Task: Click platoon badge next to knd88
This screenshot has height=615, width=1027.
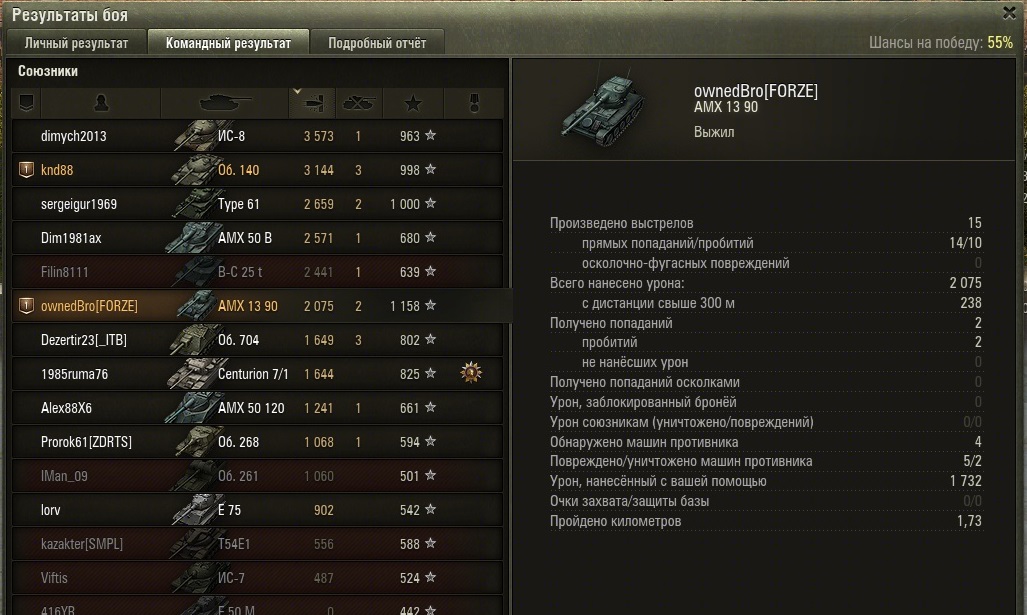Action: click(x=26, y=170)
